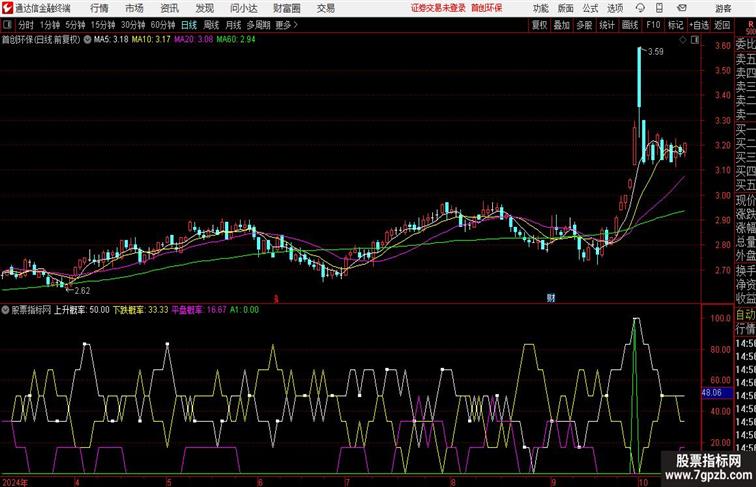The image size is (756, 487).
Task: Click the 统计 toolbar button
Action: click(607, 25)
